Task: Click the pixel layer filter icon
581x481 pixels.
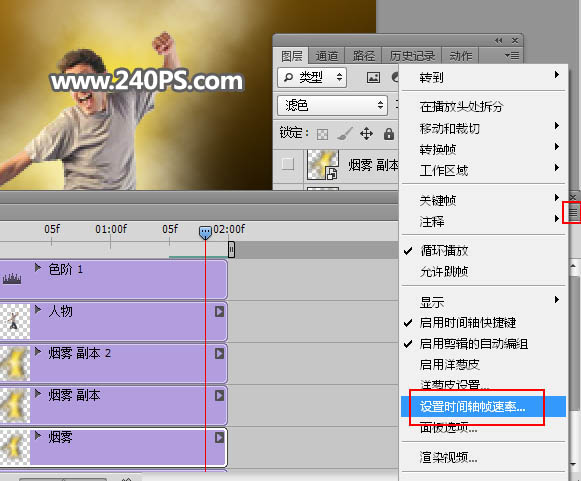Action: click(373, 77)
